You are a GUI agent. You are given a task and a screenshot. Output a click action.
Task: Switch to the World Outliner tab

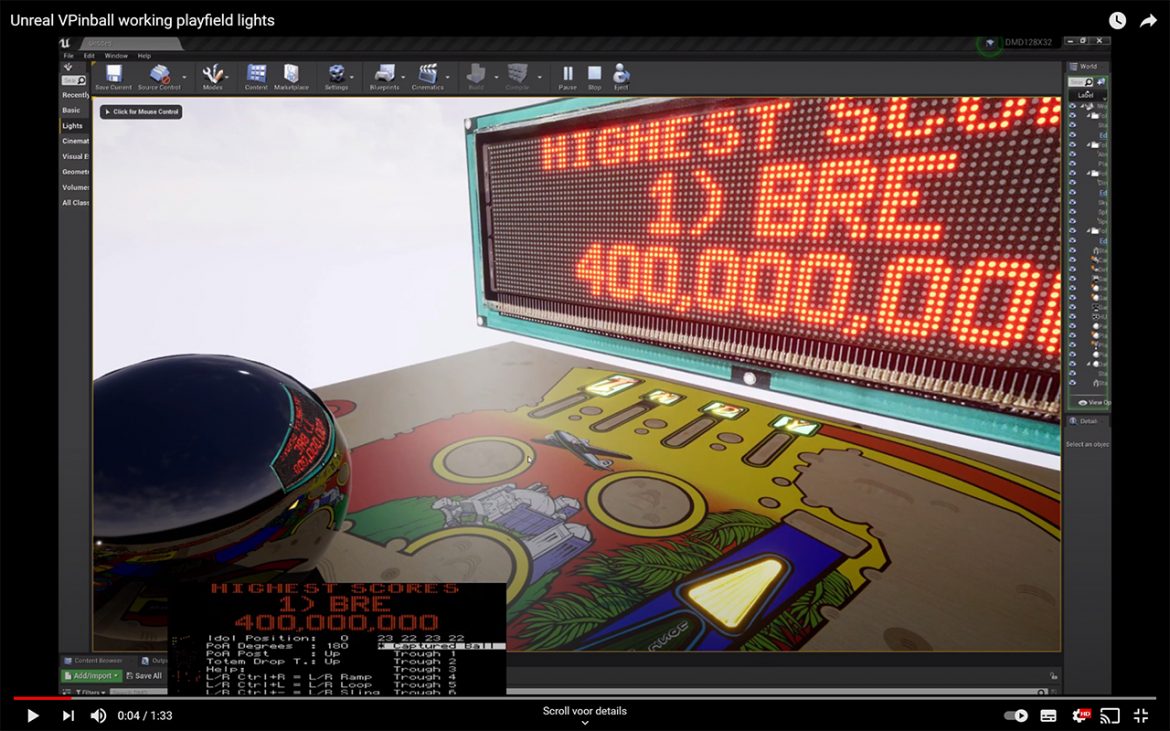1084,66
